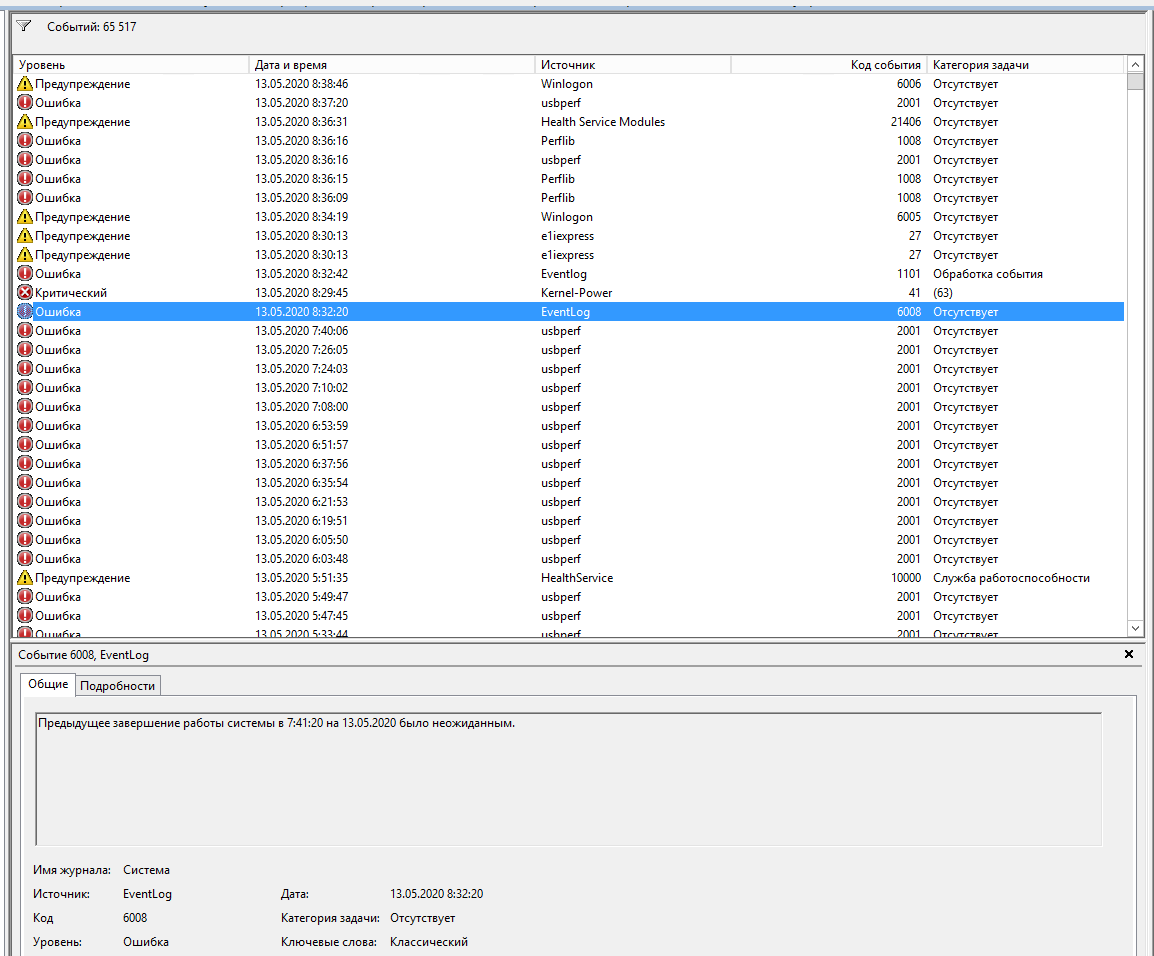Screen dimensions: 1154x956
Task: Open the Общие tab
Action: coord(48,684)
